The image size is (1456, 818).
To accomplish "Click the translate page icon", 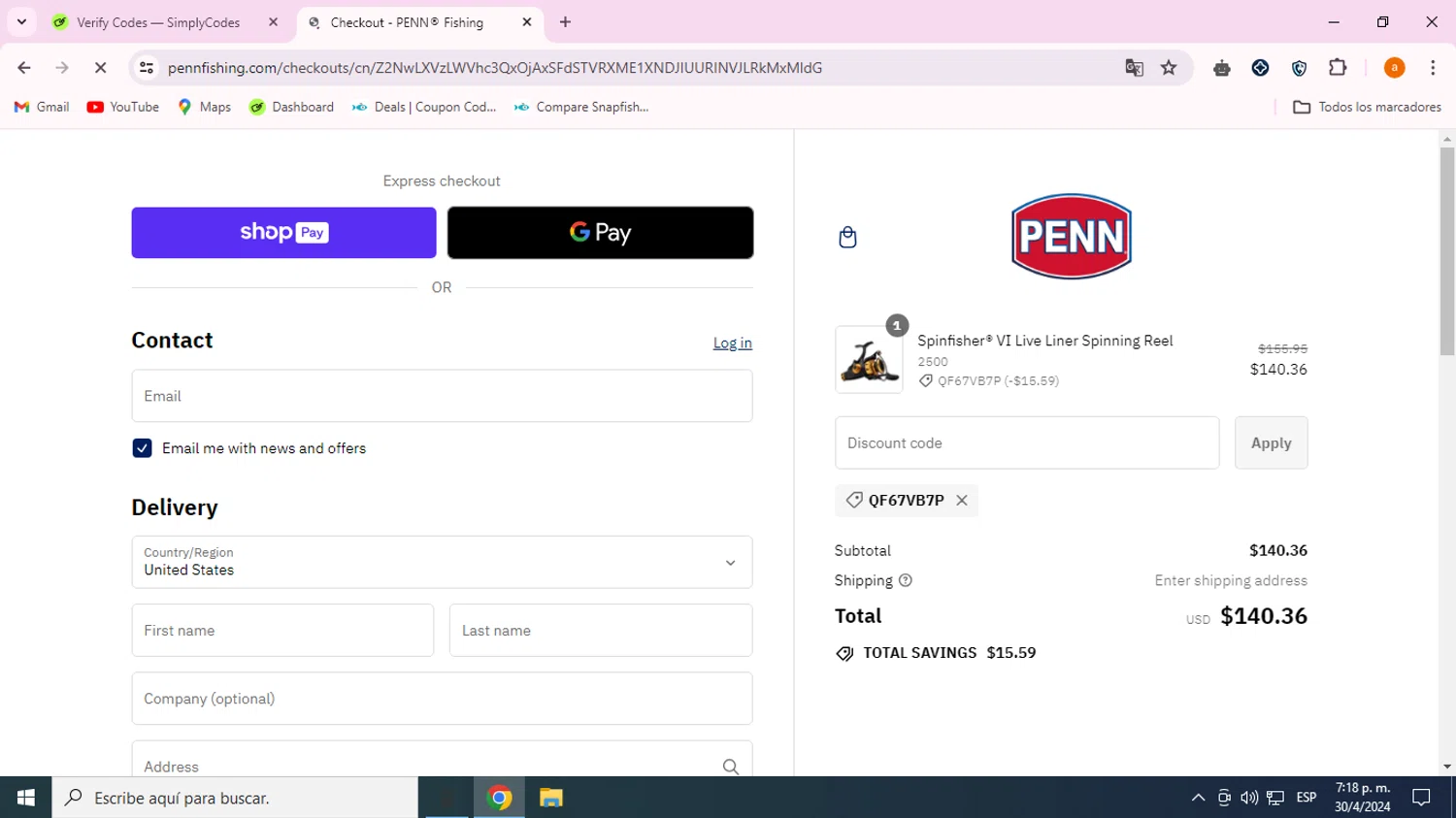I will [1134, 68].
